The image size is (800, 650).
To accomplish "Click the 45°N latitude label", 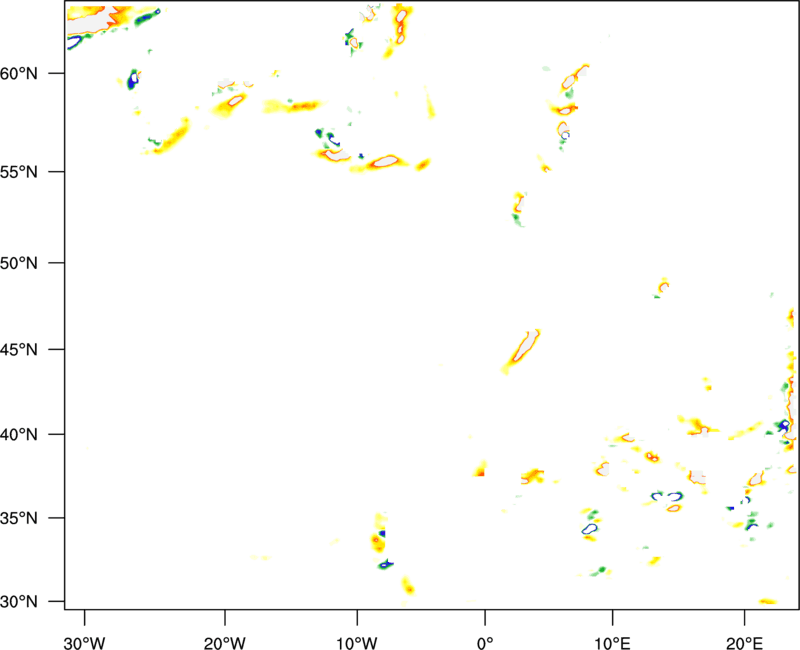I will (19, 349).
